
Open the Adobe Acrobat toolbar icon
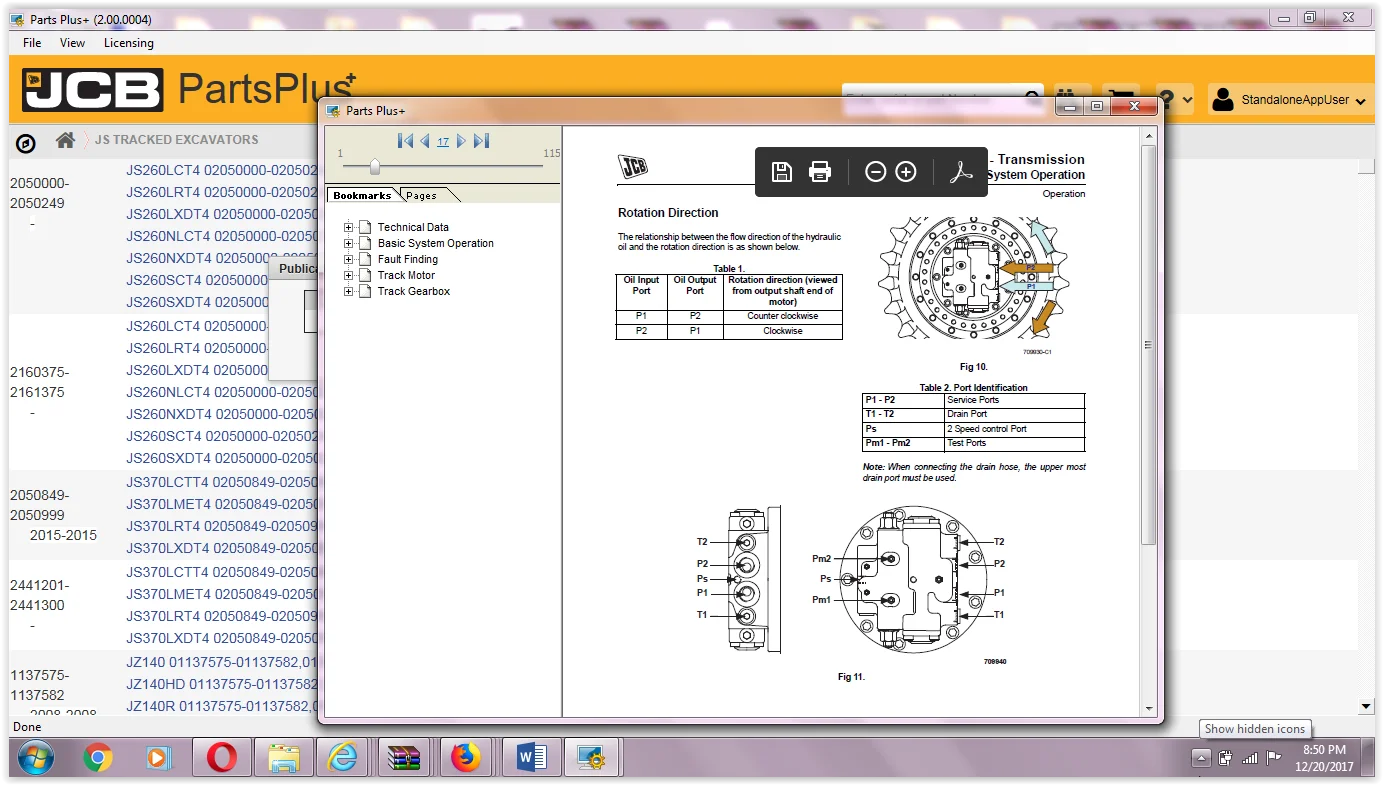coord(961,172)
